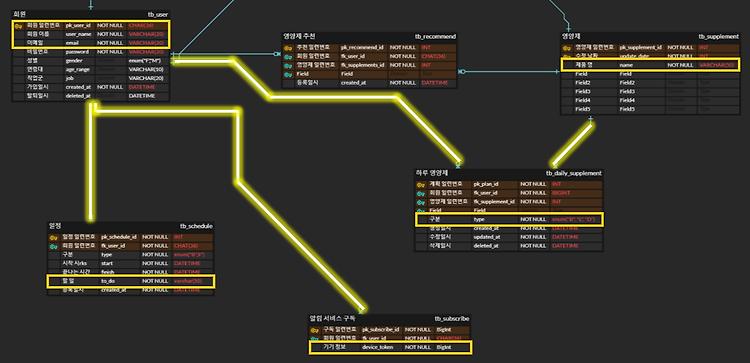Image resolution: width=750 pixels, height=363 pixels.
Task: Click the primary key icon beside pk_supplement_id
Action: [x=567, y=48]
